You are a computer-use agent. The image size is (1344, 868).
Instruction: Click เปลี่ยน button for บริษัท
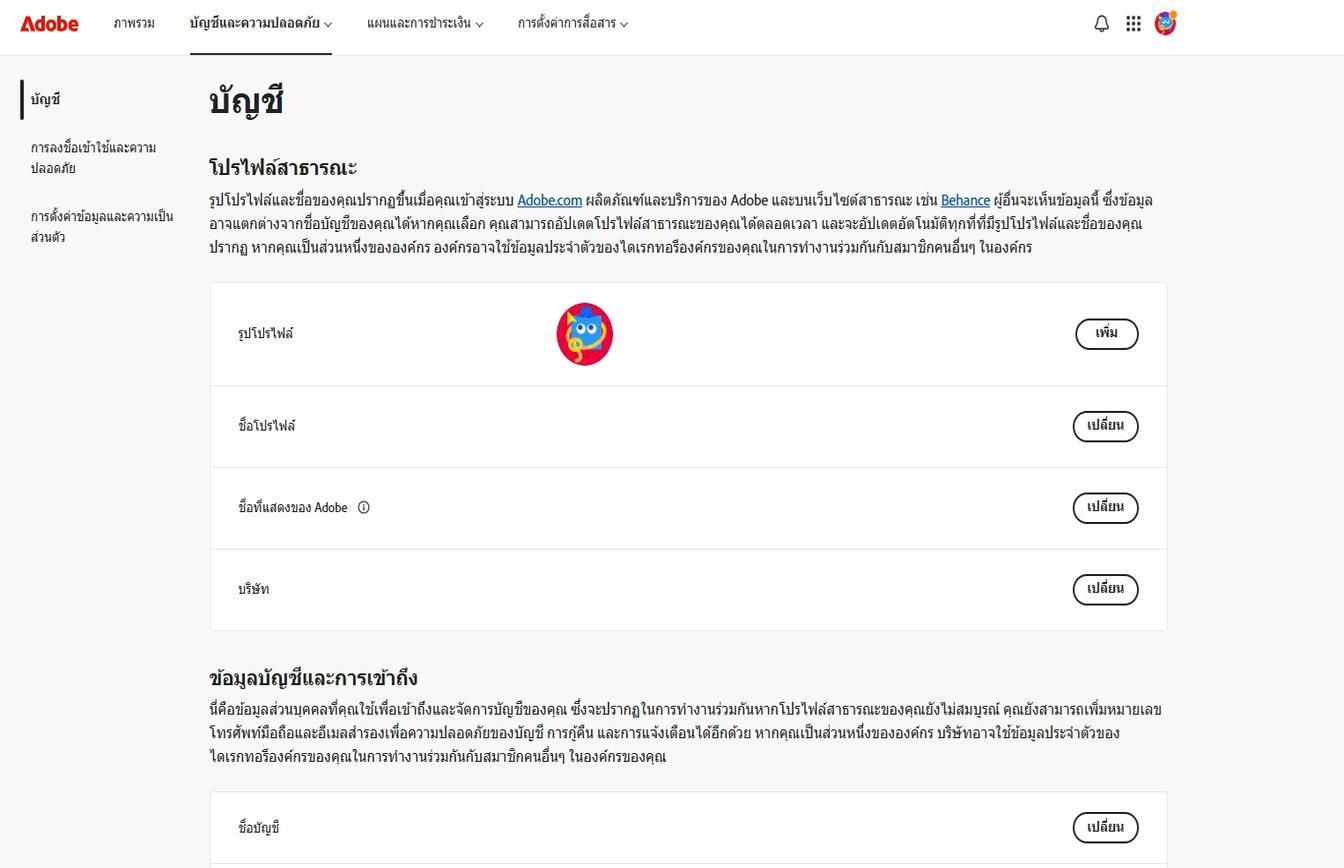(1105, 589)
